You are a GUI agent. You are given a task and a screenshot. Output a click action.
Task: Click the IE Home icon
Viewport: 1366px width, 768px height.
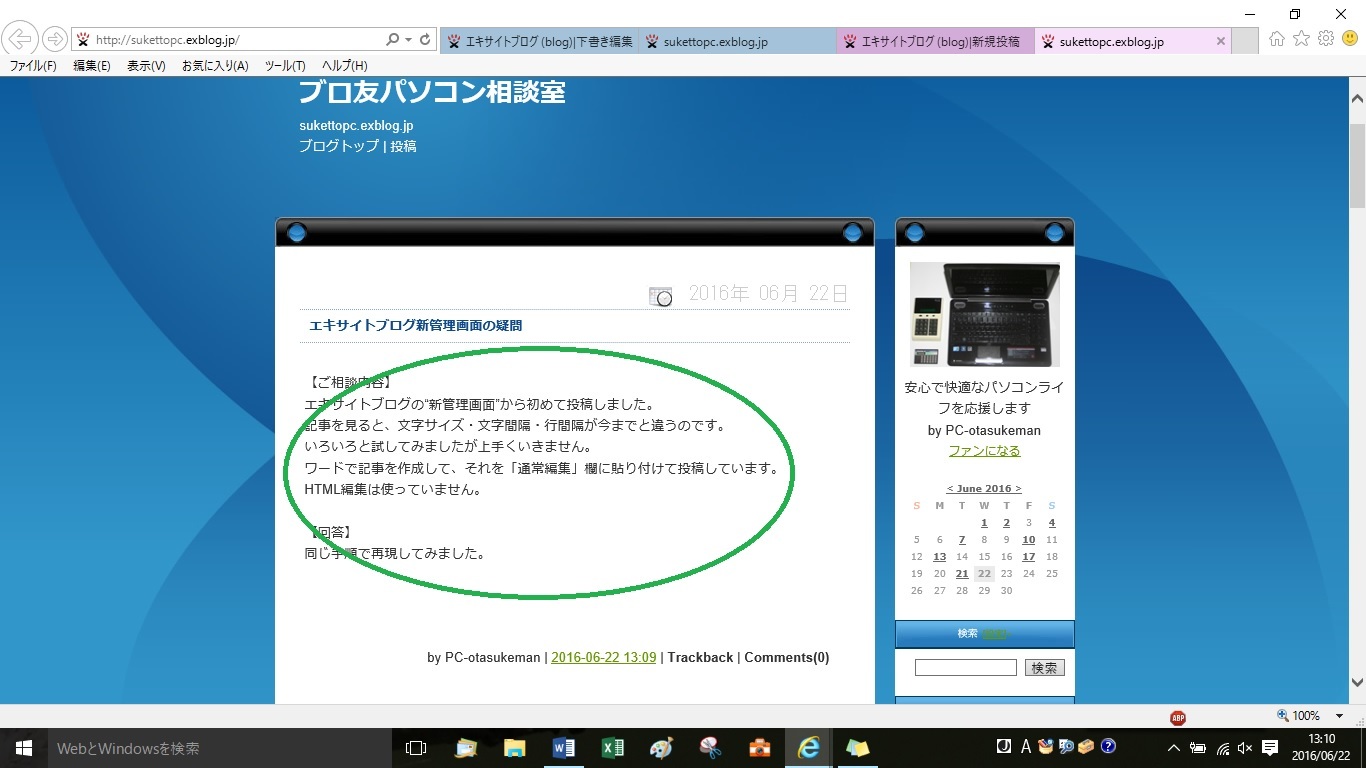point(1277,39)
